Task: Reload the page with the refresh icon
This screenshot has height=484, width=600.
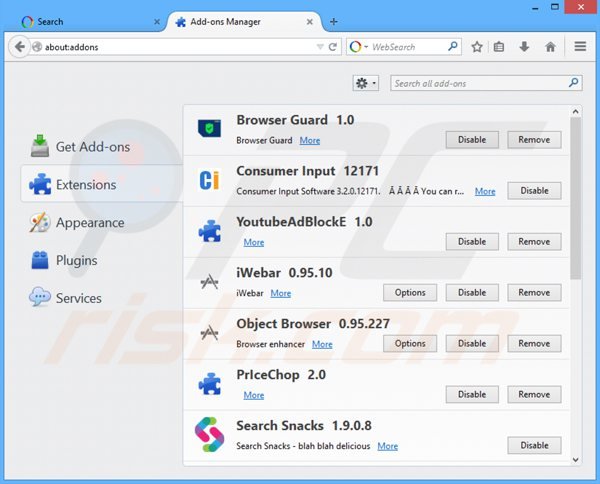Action: [x=333, y=47]
